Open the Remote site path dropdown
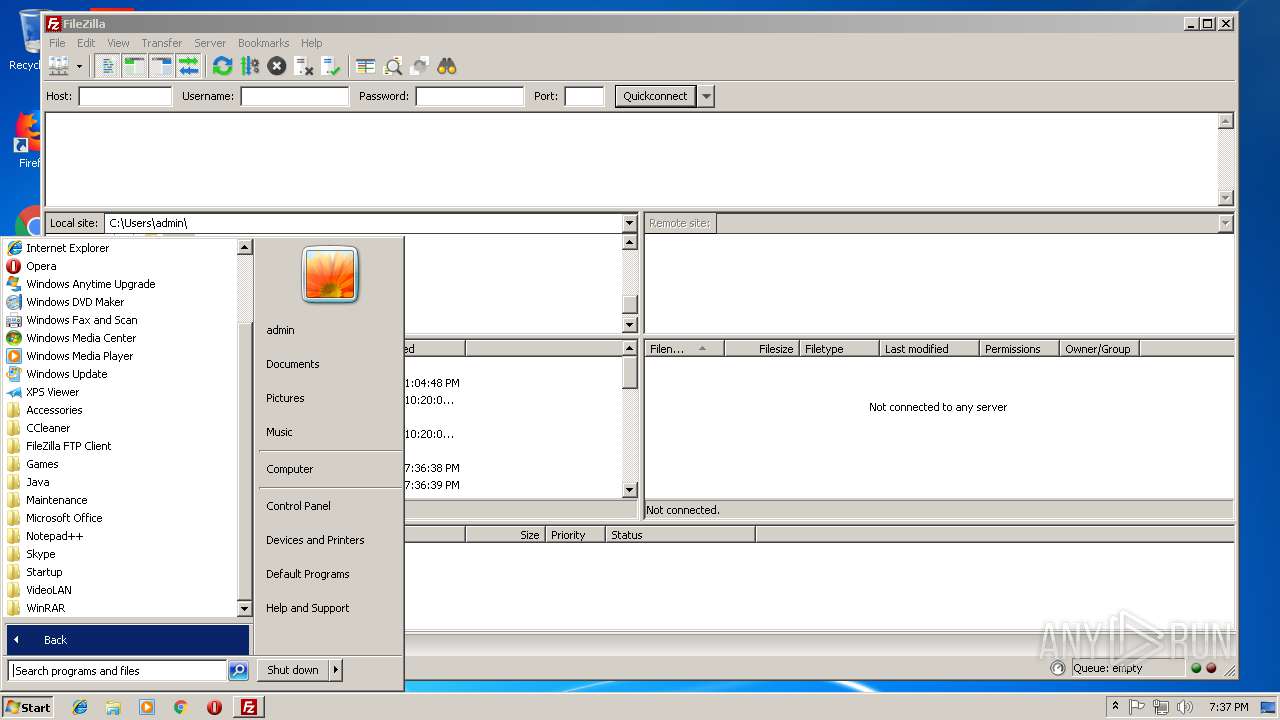 (x=1225, y=223)
